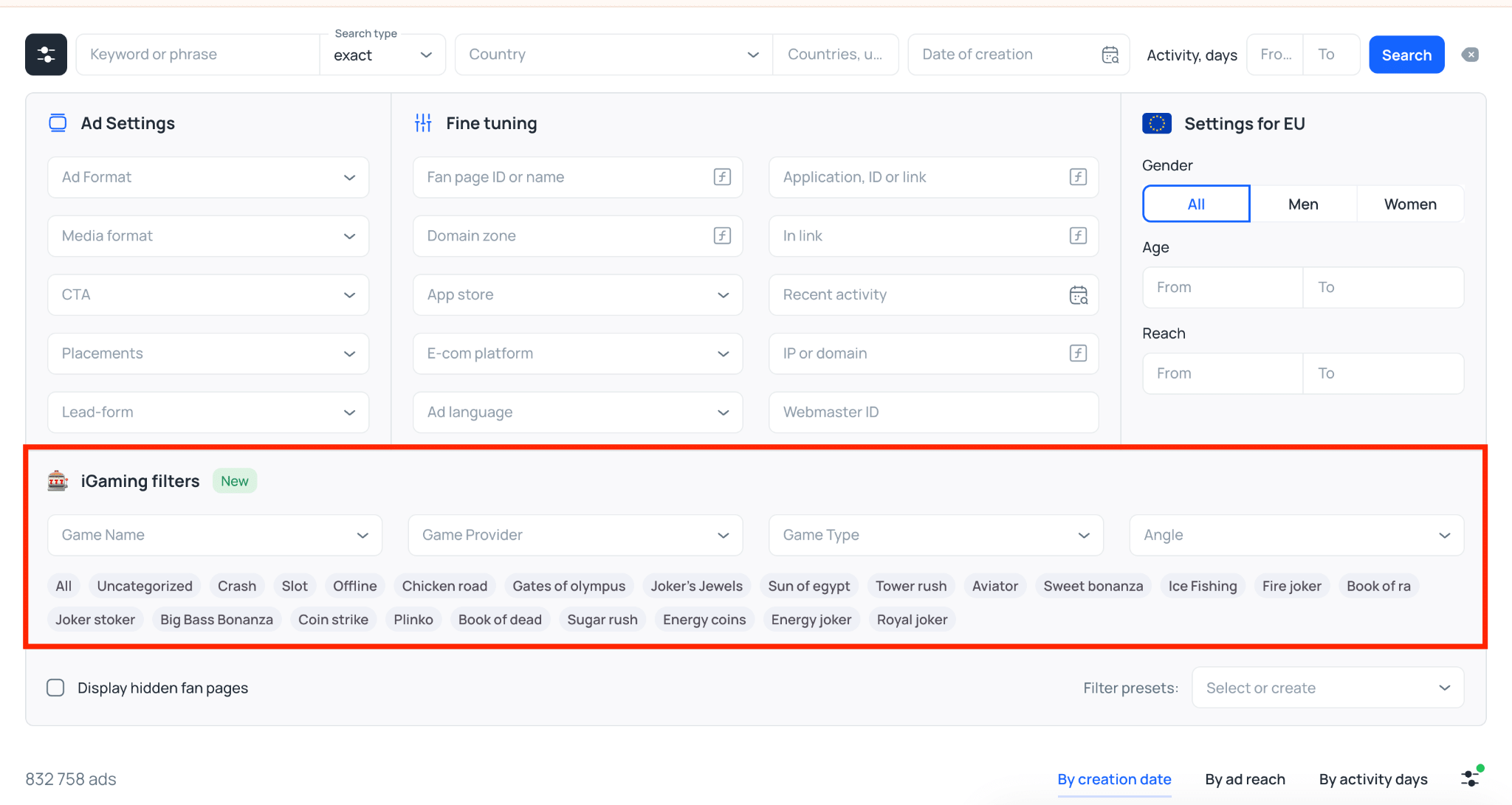The width and height of the screenshot is (1512, 805).
Task: Sort By creation date tab
Action: coord(1114,779)
